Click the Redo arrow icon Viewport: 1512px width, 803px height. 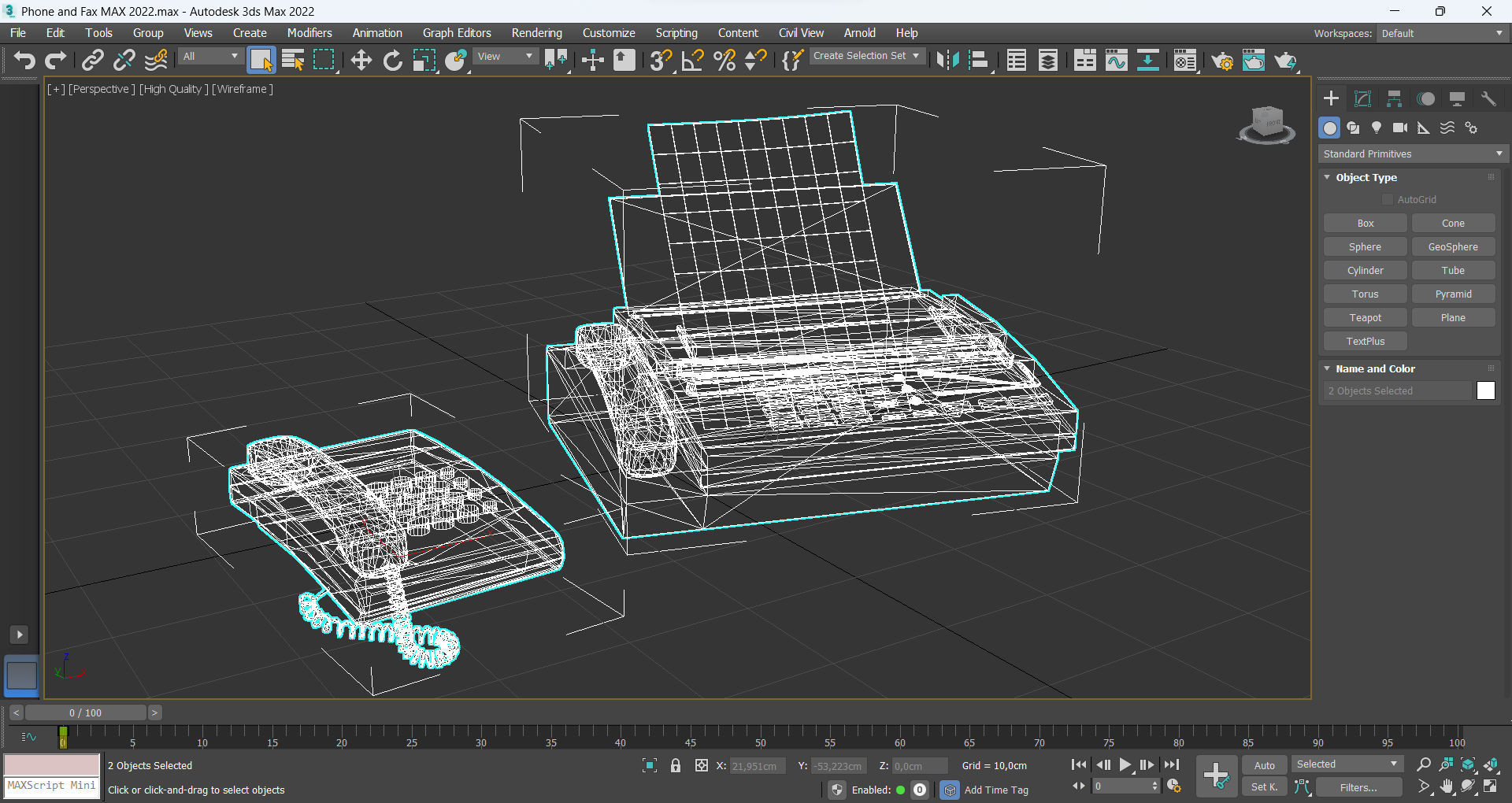[x=56, y=61]
